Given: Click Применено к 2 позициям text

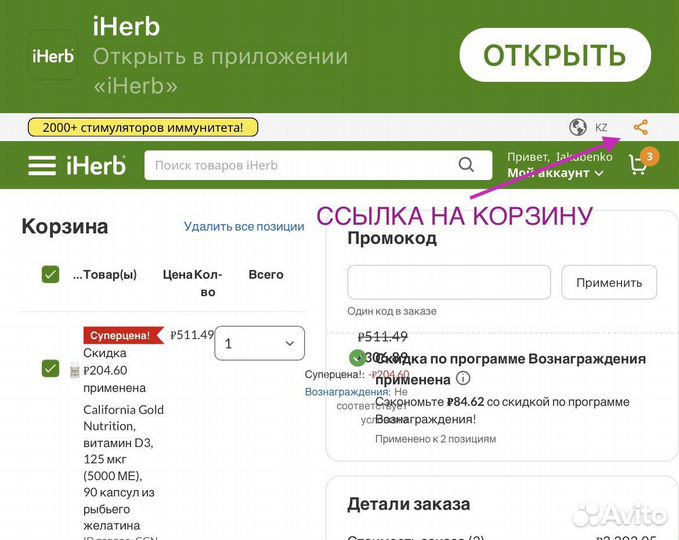Looking at the screenshot, I should click(x=436, y=439).
